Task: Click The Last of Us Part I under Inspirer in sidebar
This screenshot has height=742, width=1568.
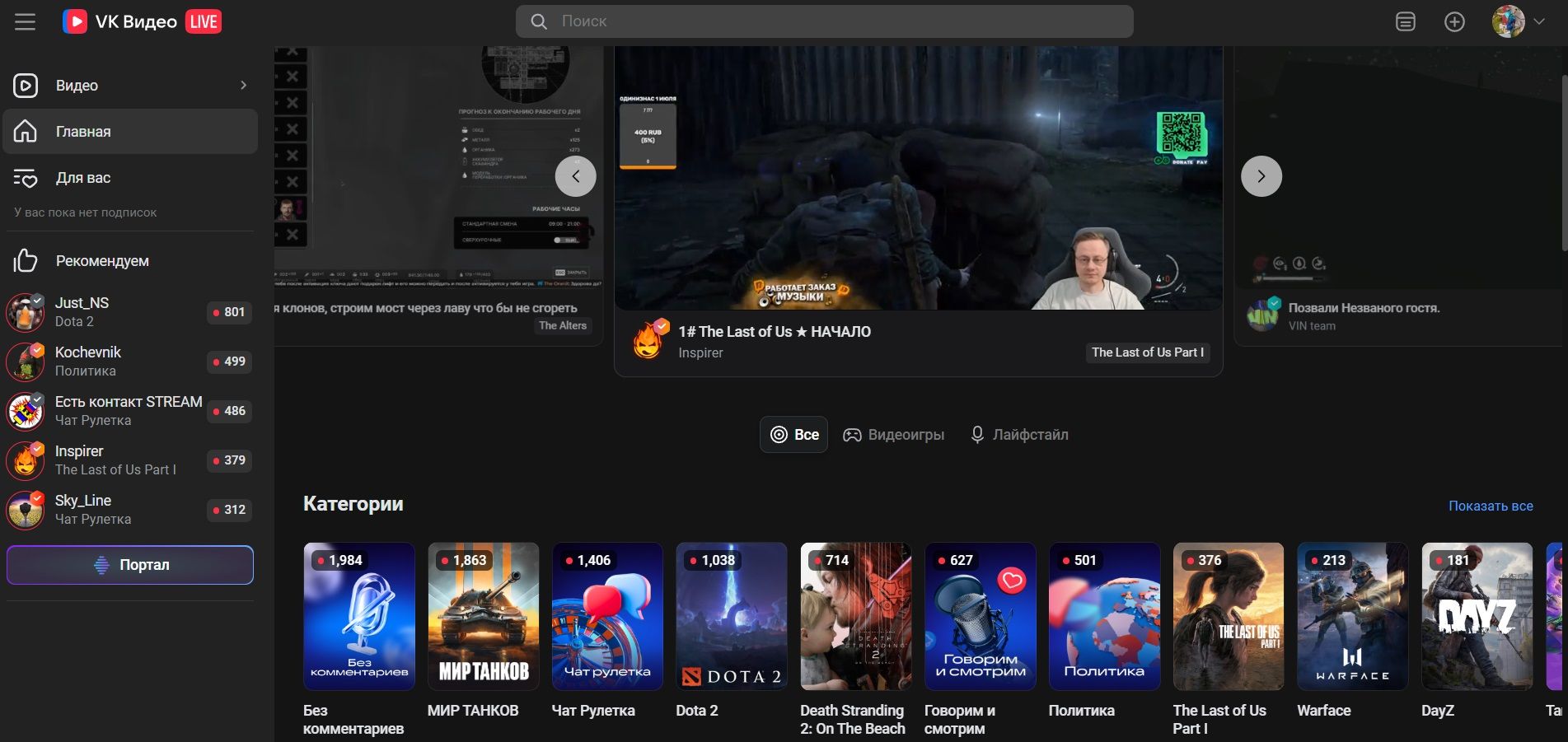Action: coord(115,469)
